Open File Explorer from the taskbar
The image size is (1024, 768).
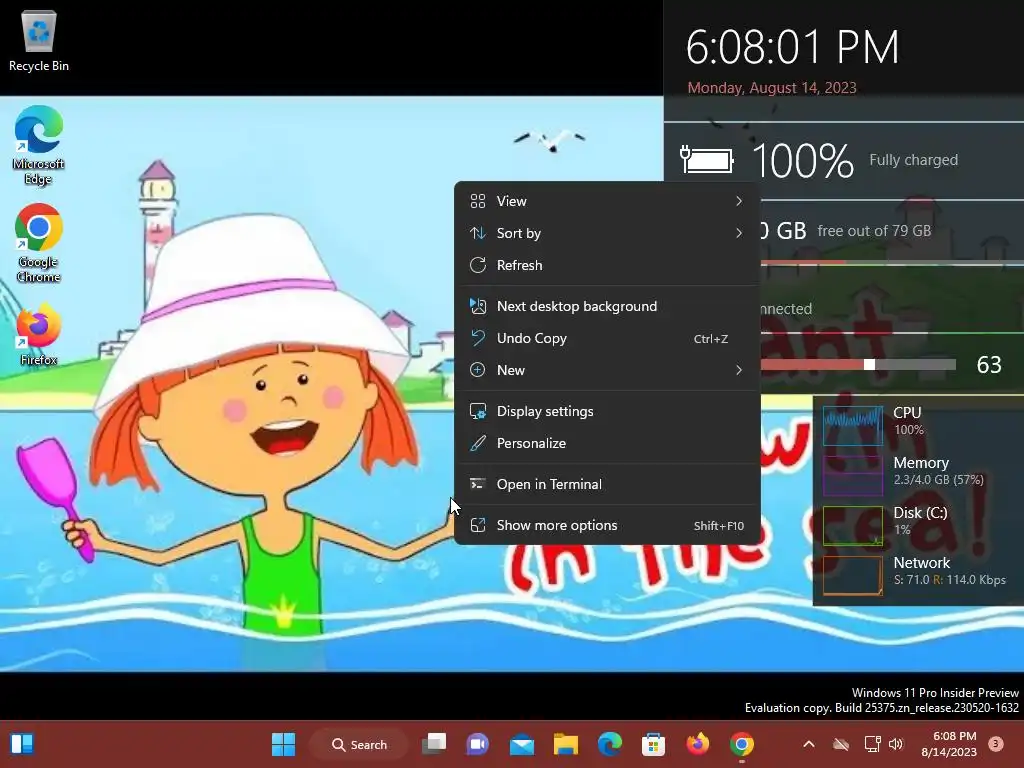[566, 744]
